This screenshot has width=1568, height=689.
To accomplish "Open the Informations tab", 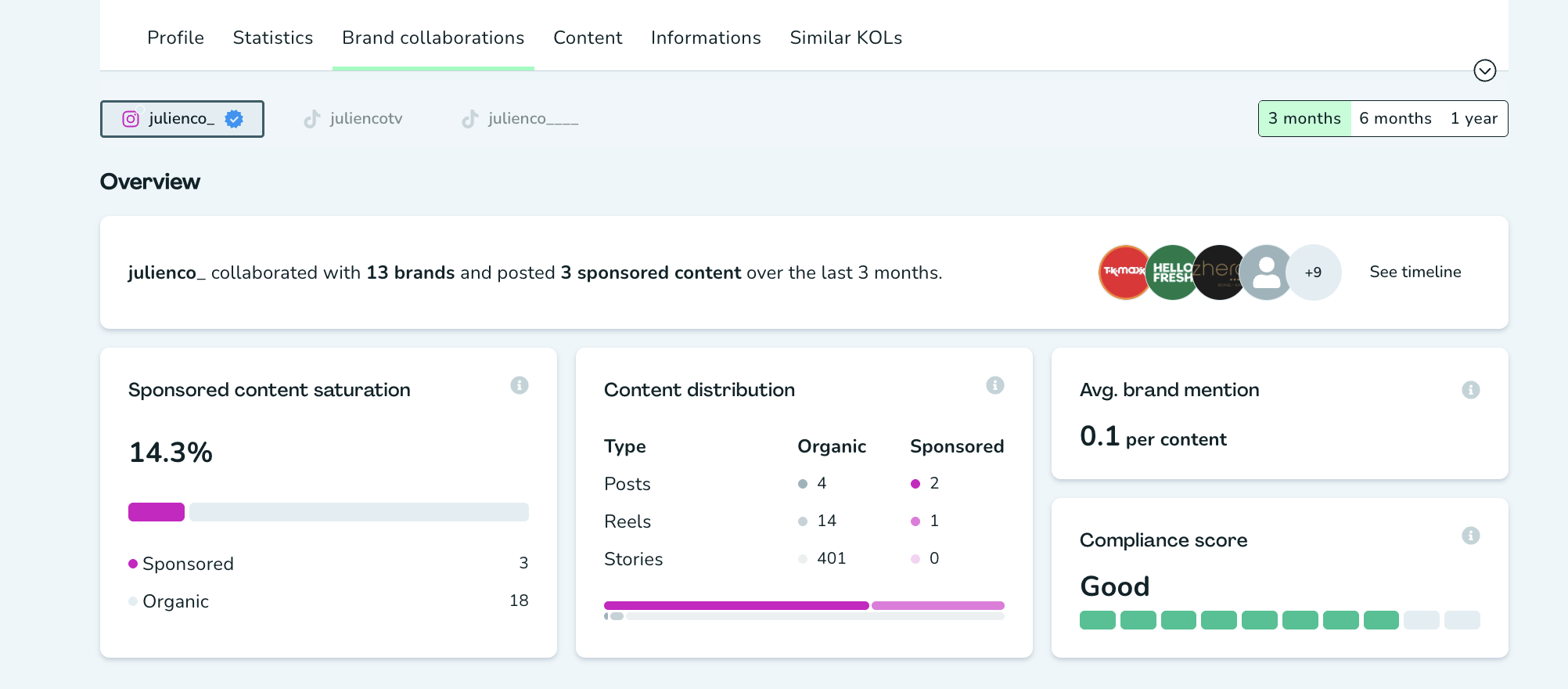I will (706, 38).
